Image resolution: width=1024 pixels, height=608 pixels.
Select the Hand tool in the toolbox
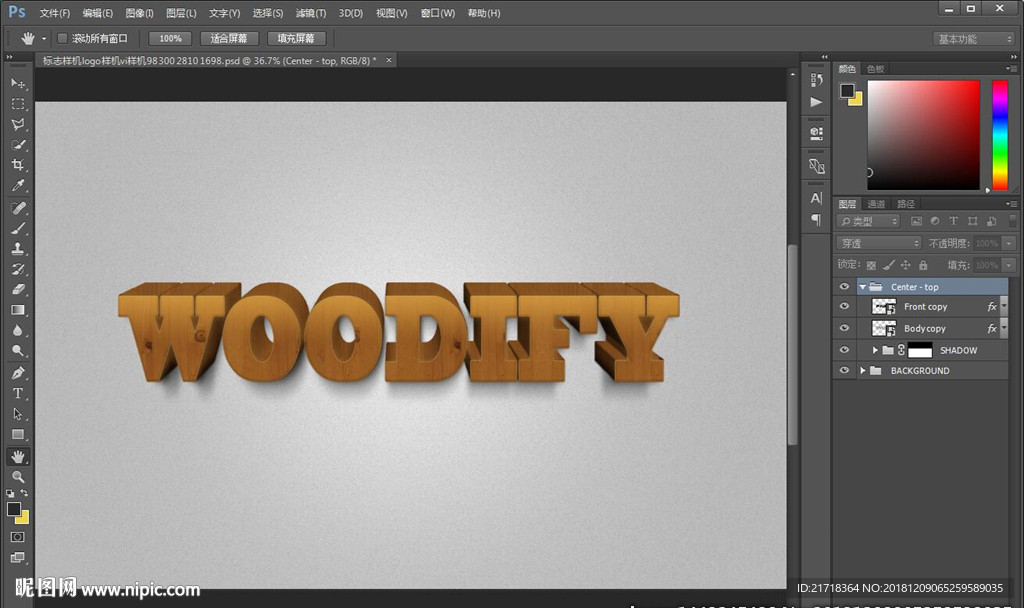click(18, 456)
